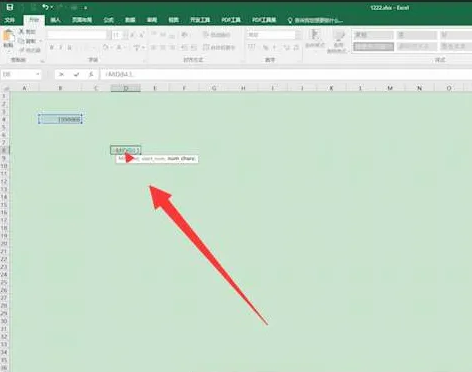Click the Wrap Text button
Viewport: 472px width, 372px height.
click(x=217, y=35)
